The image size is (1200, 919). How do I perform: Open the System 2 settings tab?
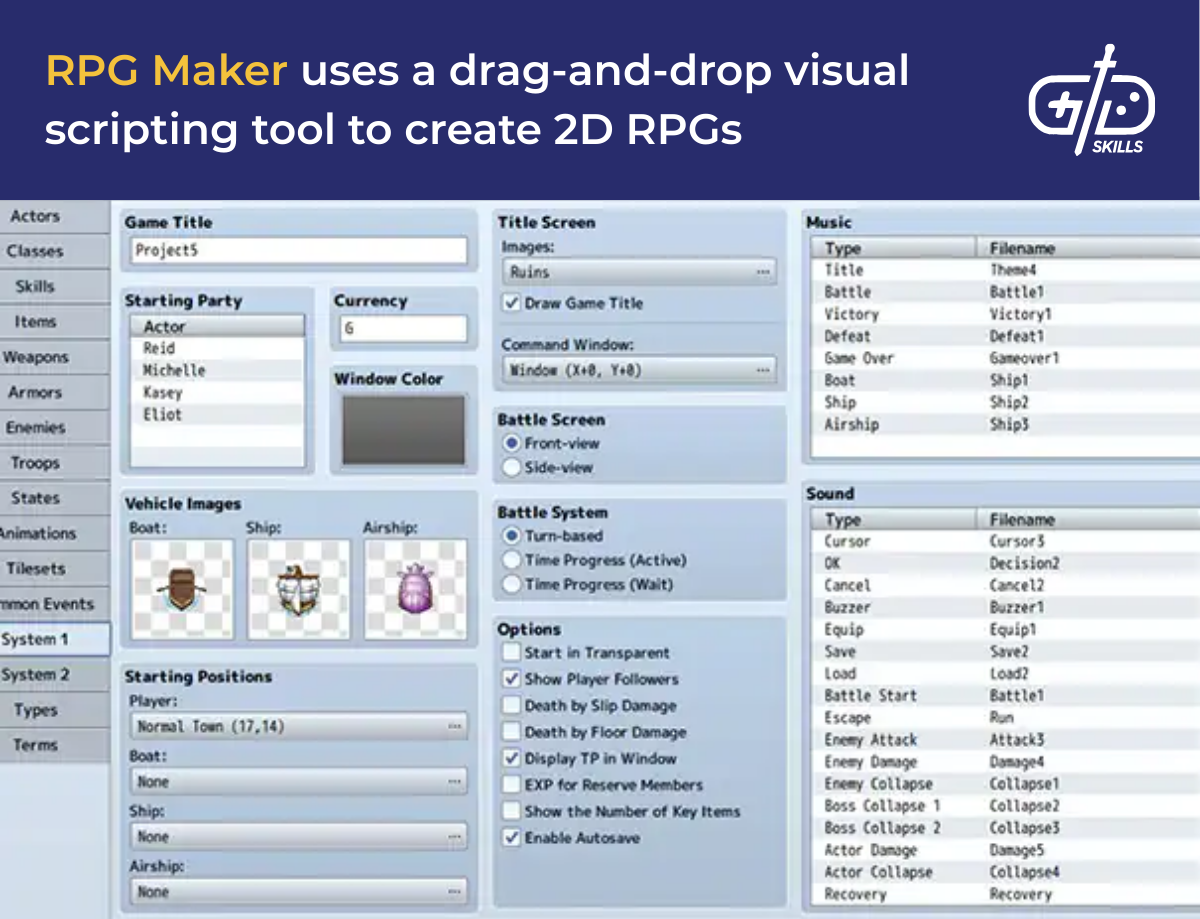42,674
